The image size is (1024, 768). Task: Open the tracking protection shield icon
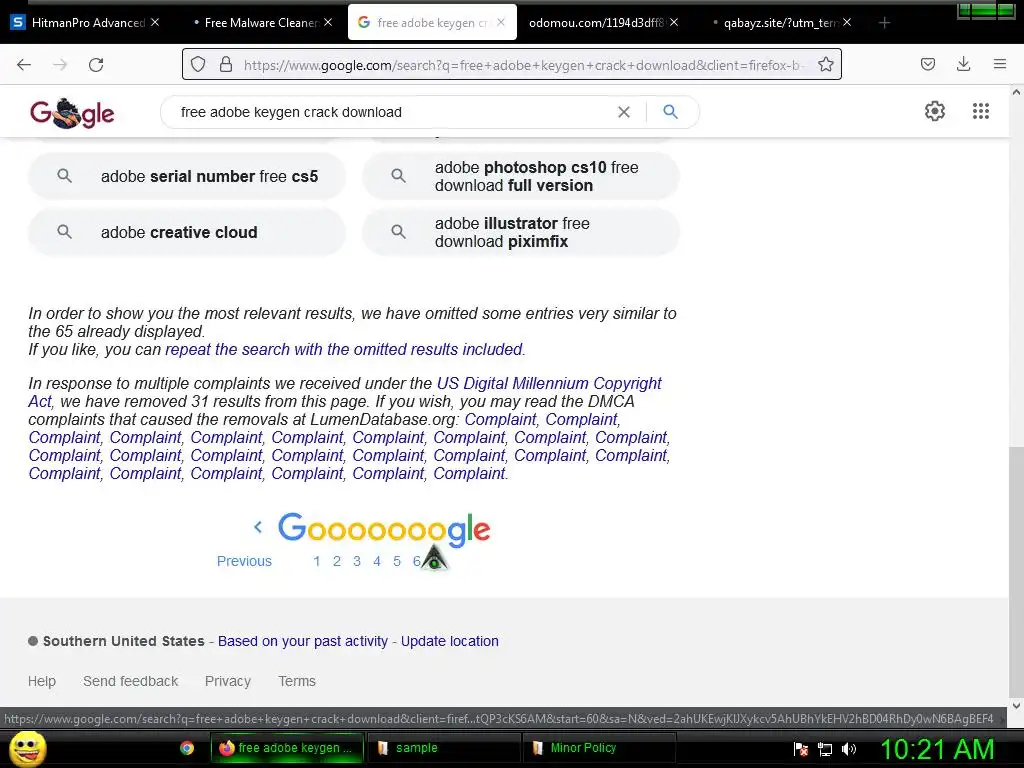(198, 64)
